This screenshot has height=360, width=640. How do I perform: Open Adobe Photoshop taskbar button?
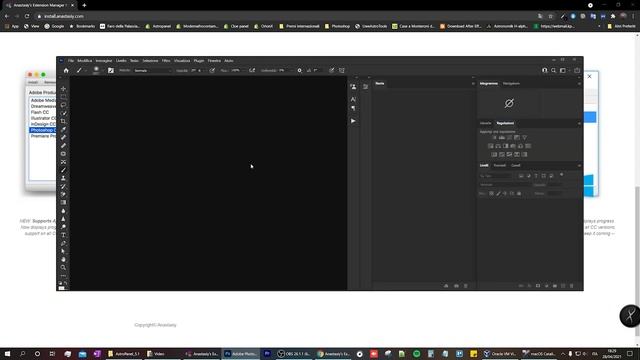click(x=241, y=354)
